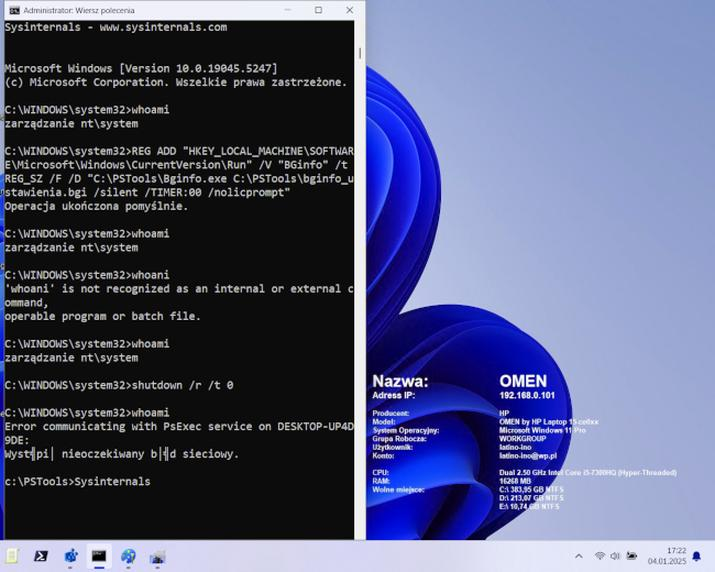Click the 'REG ADD "HKEY_LOCAL_MACHINE' command line
This screenshot has height=572, width=715.
[179, 151]
